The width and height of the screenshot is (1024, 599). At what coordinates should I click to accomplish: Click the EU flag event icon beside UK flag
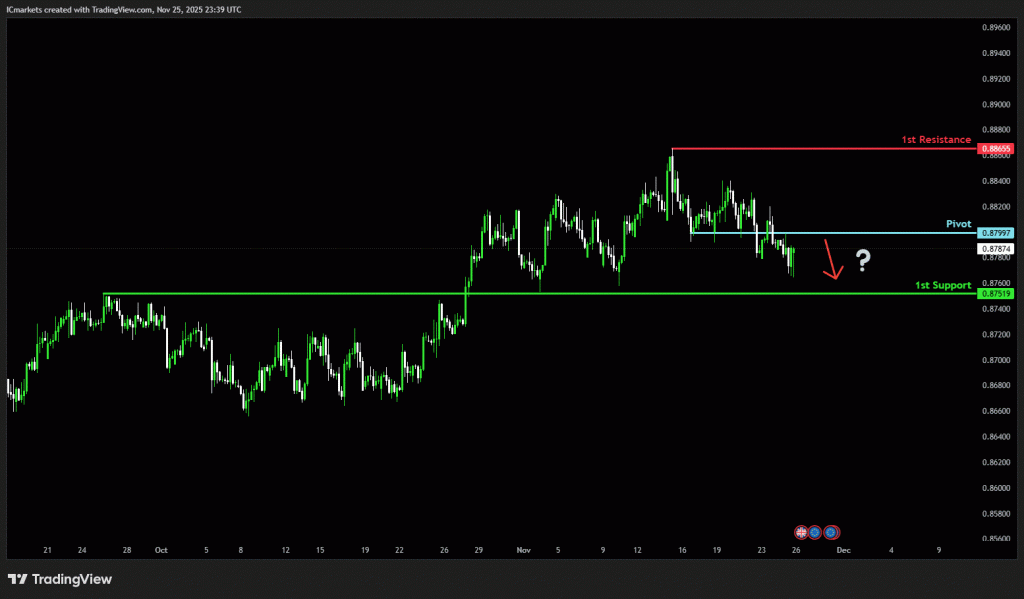tap(814, 532)
